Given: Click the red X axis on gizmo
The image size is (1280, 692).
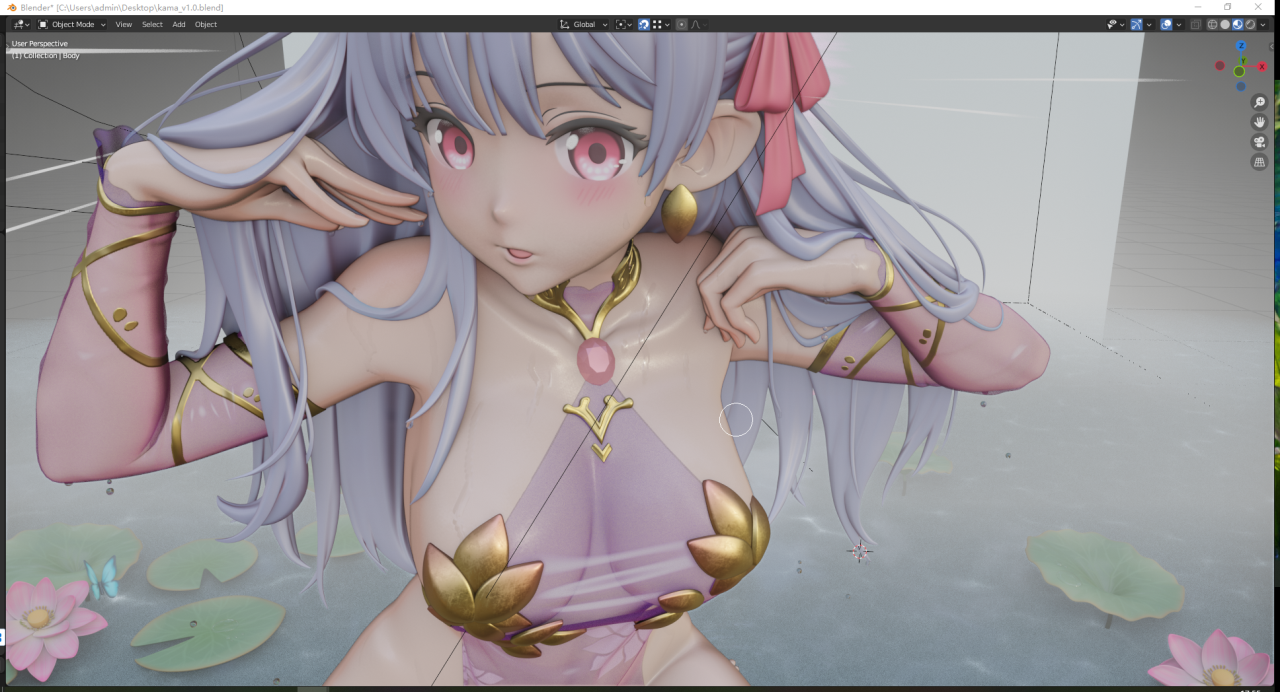Looking at the screenshot, I should click(1262, 66).
